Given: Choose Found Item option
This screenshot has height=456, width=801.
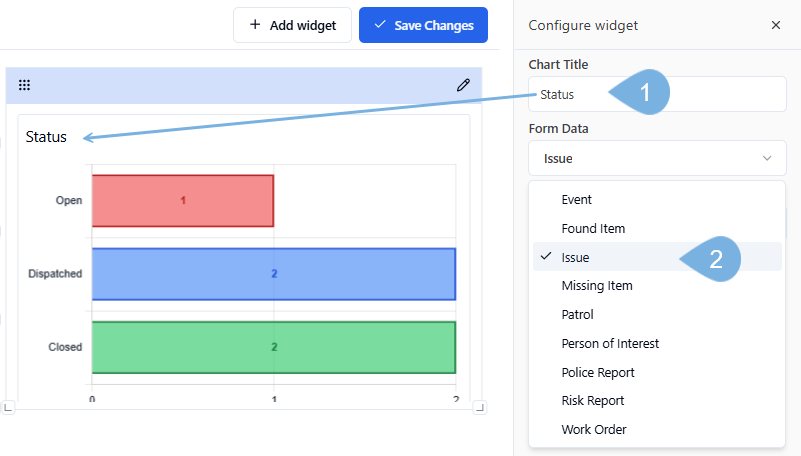Looking at the screenshot, I should coord(593,229).
